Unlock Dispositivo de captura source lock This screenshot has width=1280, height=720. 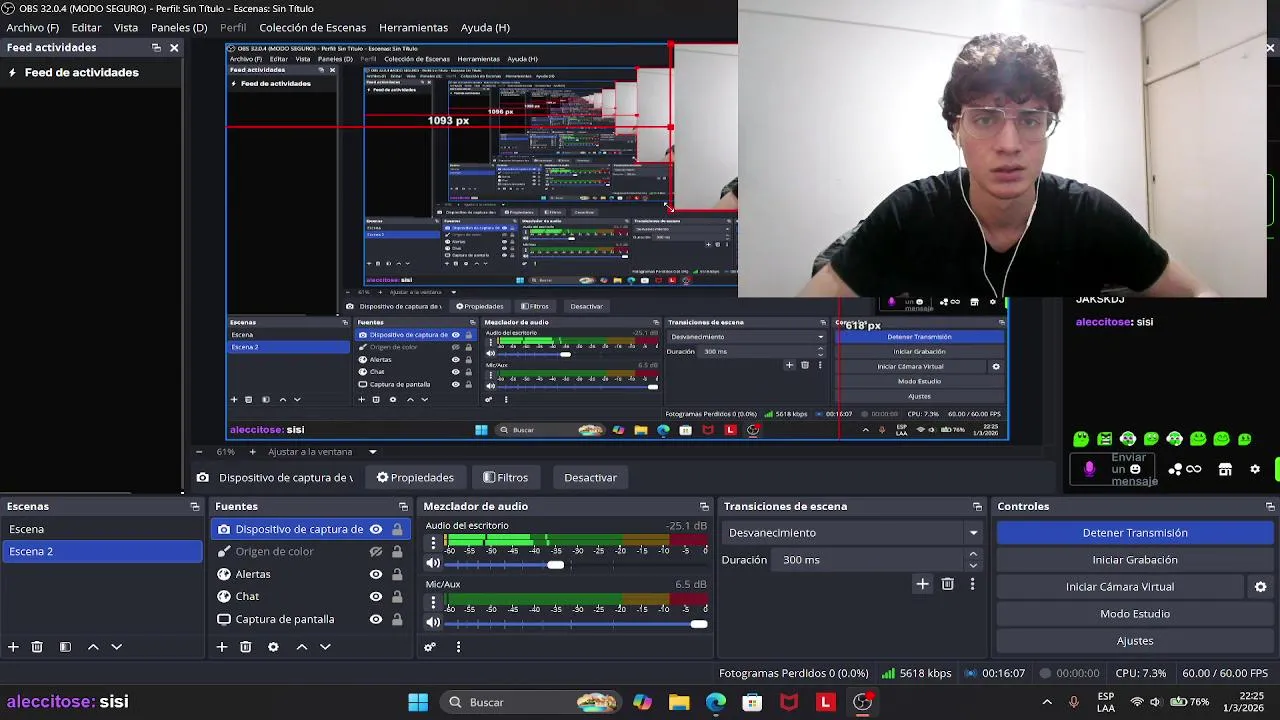[x=397, y=529]
